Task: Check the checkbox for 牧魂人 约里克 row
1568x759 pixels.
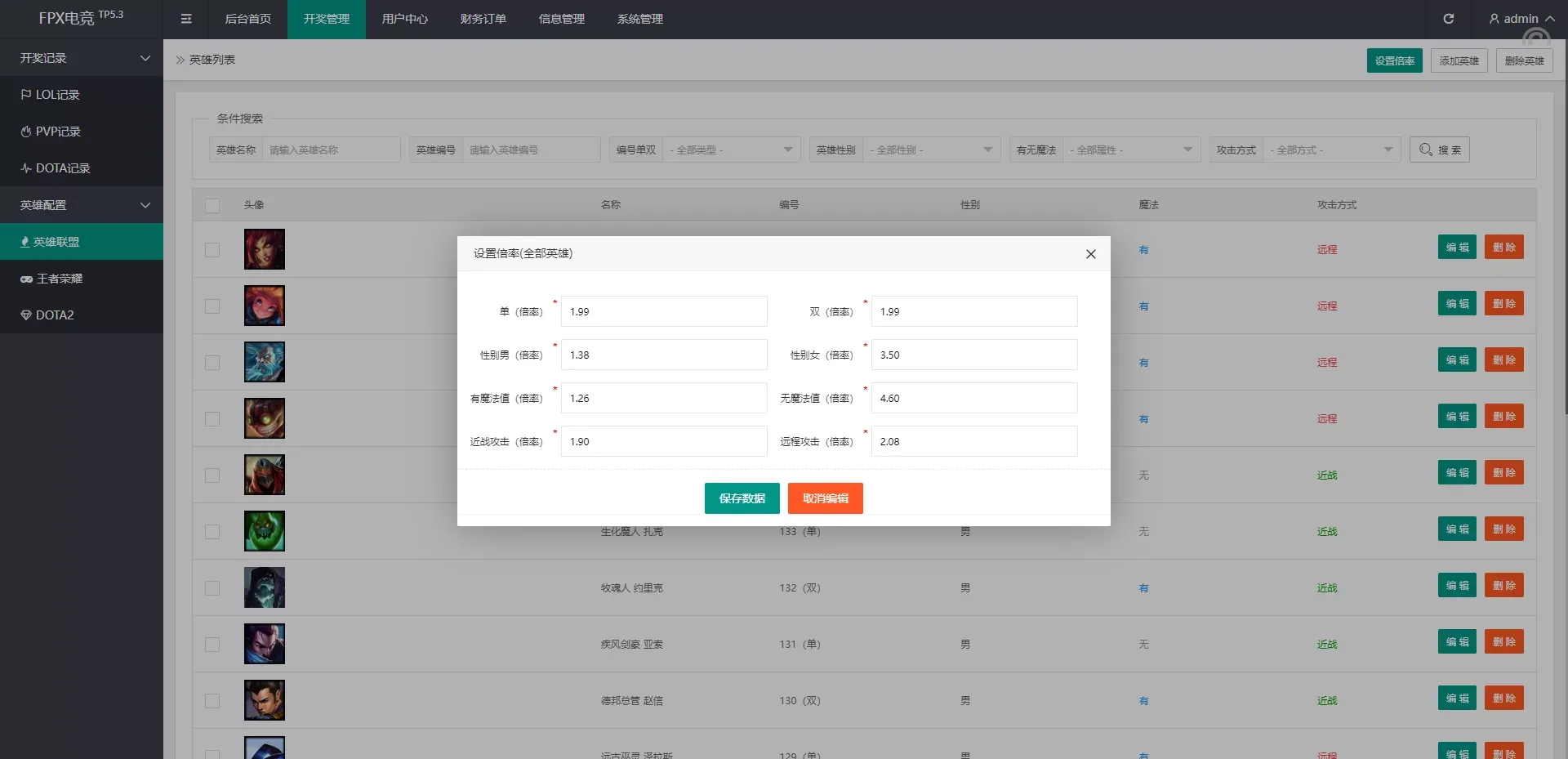Action: [x=212, y=588]
